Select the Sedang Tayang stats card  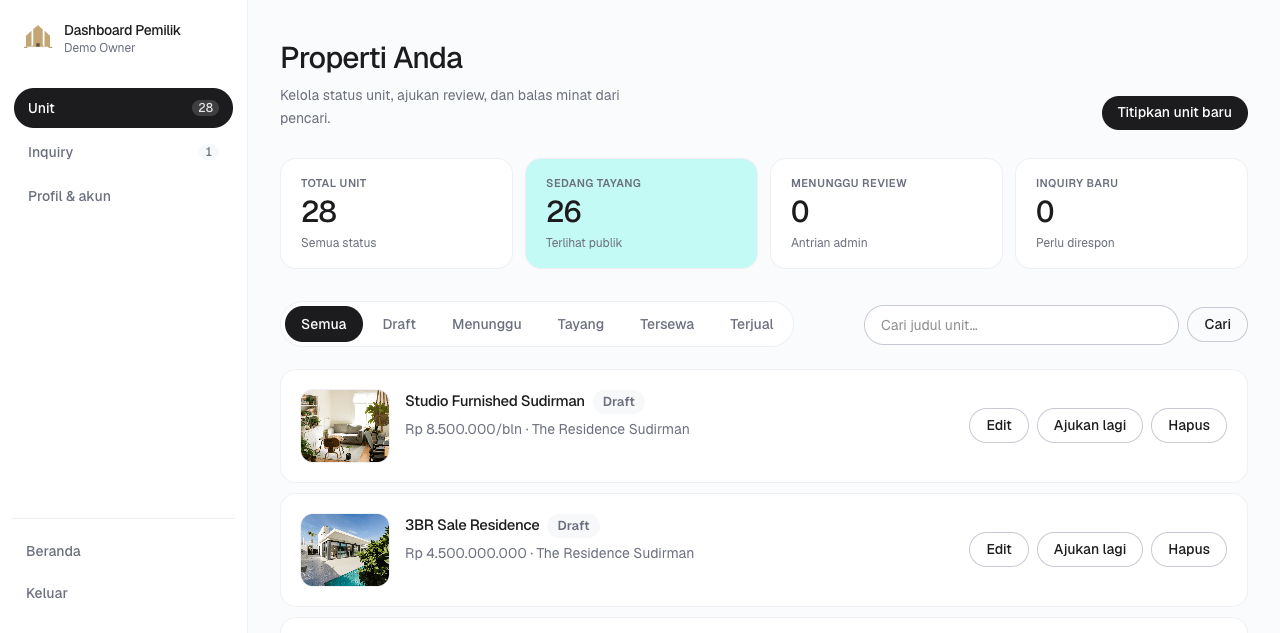coord(641,213)
